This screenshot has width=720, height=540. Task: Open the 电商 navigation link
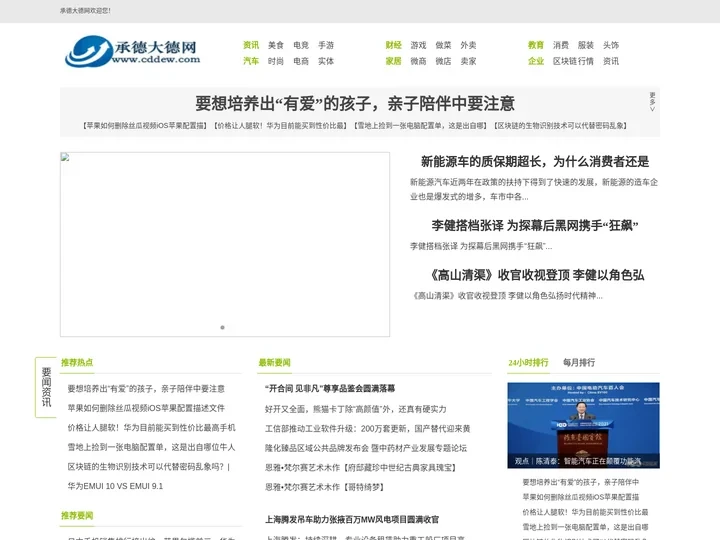[301, 61]
